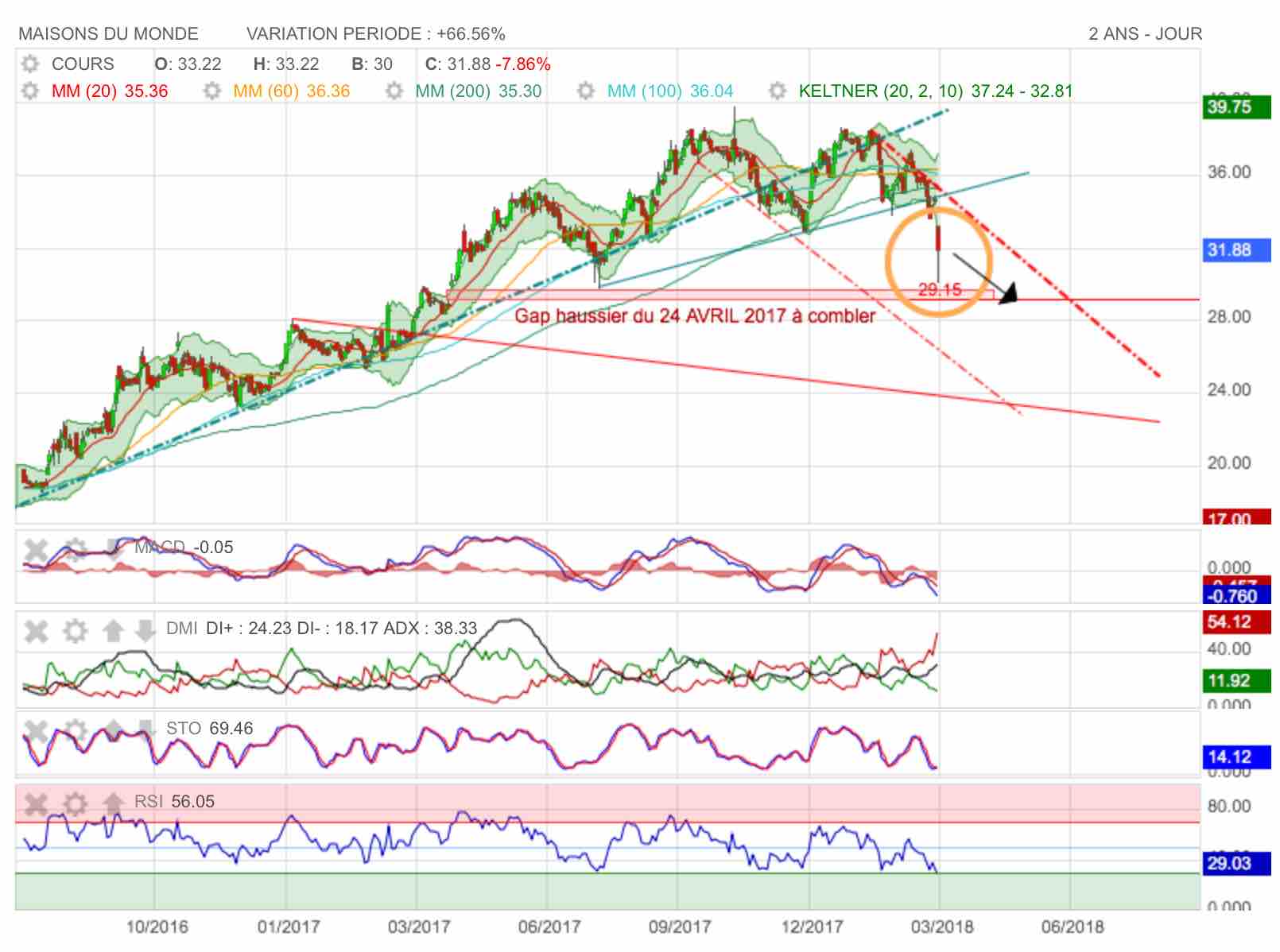Viewport: 1280px width, 952px height.
Task: Click the red 17.00 price tag
Action: tap(1235, 517)
